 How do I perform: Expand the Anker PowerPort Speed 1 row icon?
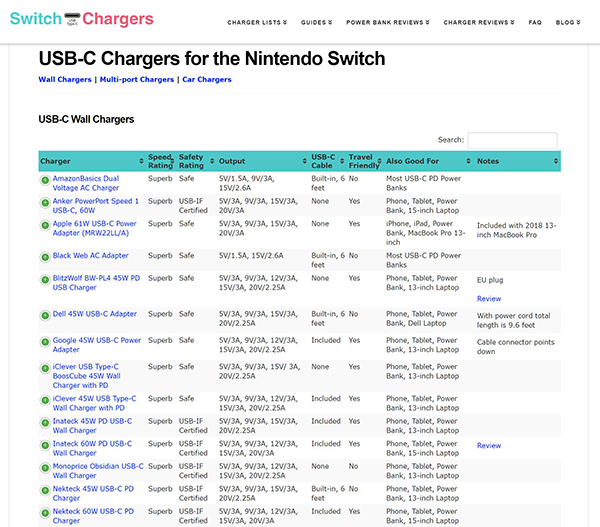pos(45,202)
